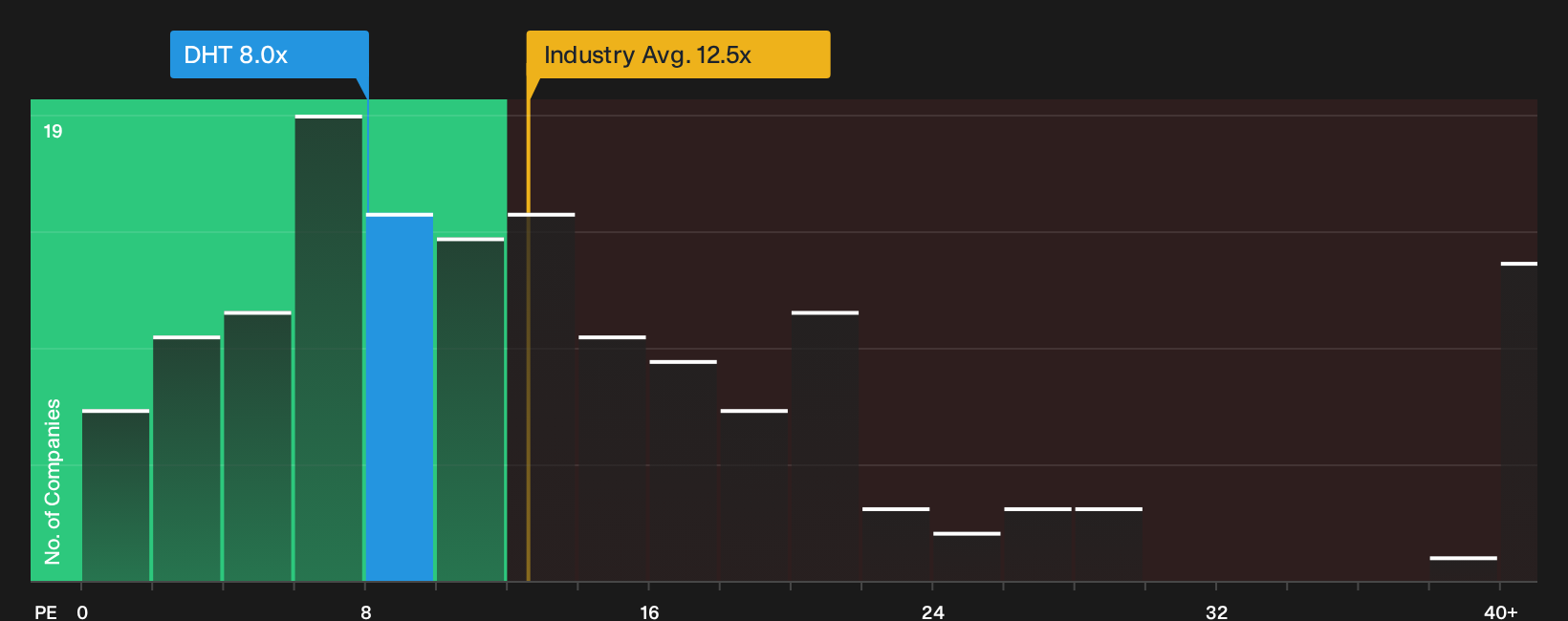Viewport: 1568px width, 621px height.
Task: Click the PE axis title
Action: click(46, 611)
